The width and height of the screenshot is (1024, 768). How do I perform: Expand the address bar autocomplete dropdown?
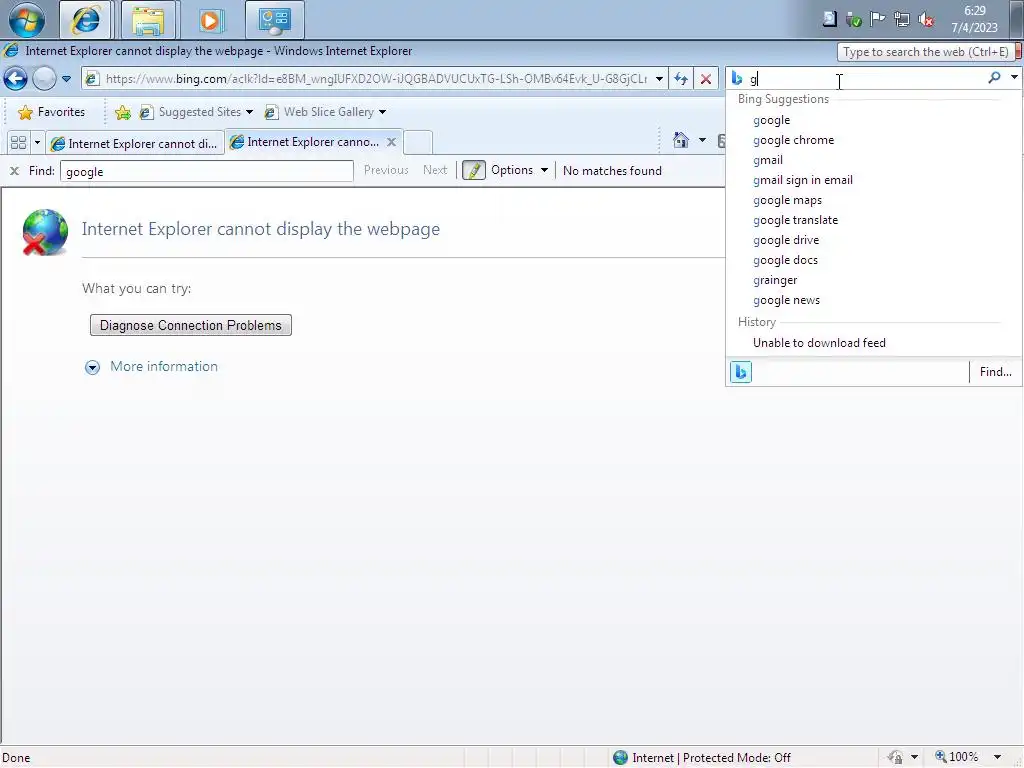659,79
